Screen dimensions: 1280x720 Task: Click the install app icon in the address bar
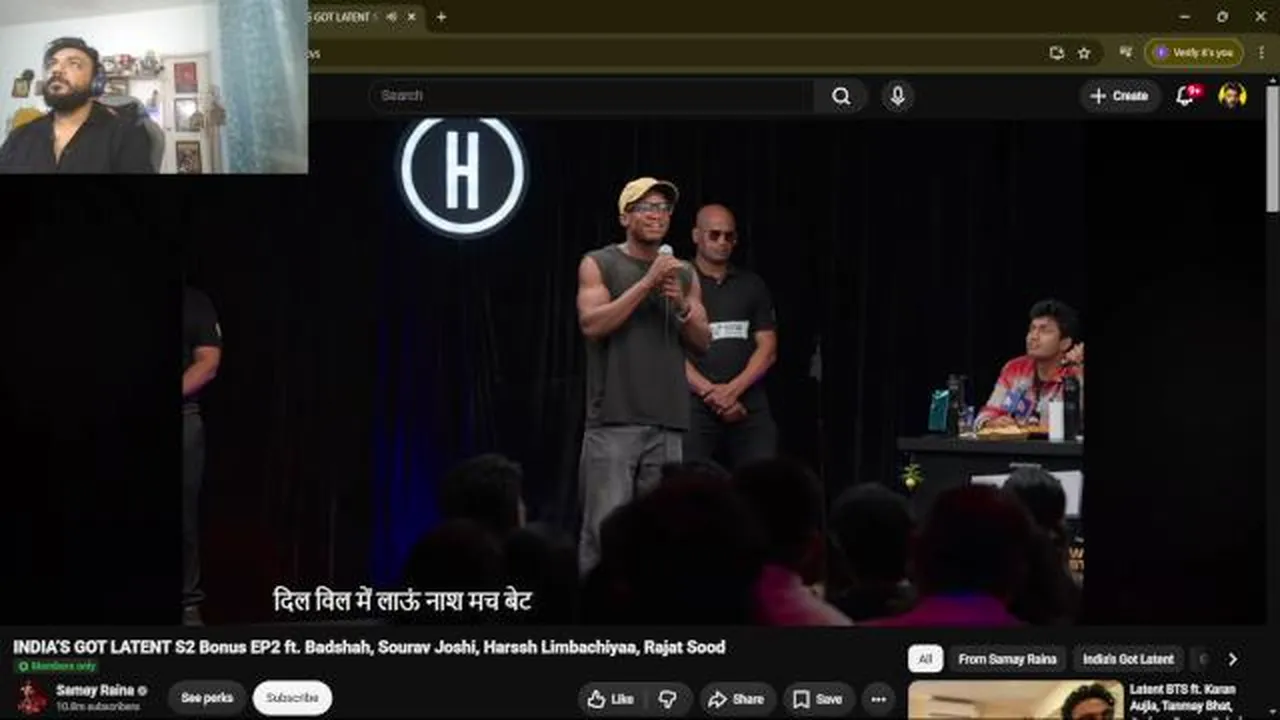click(1057, 53)
